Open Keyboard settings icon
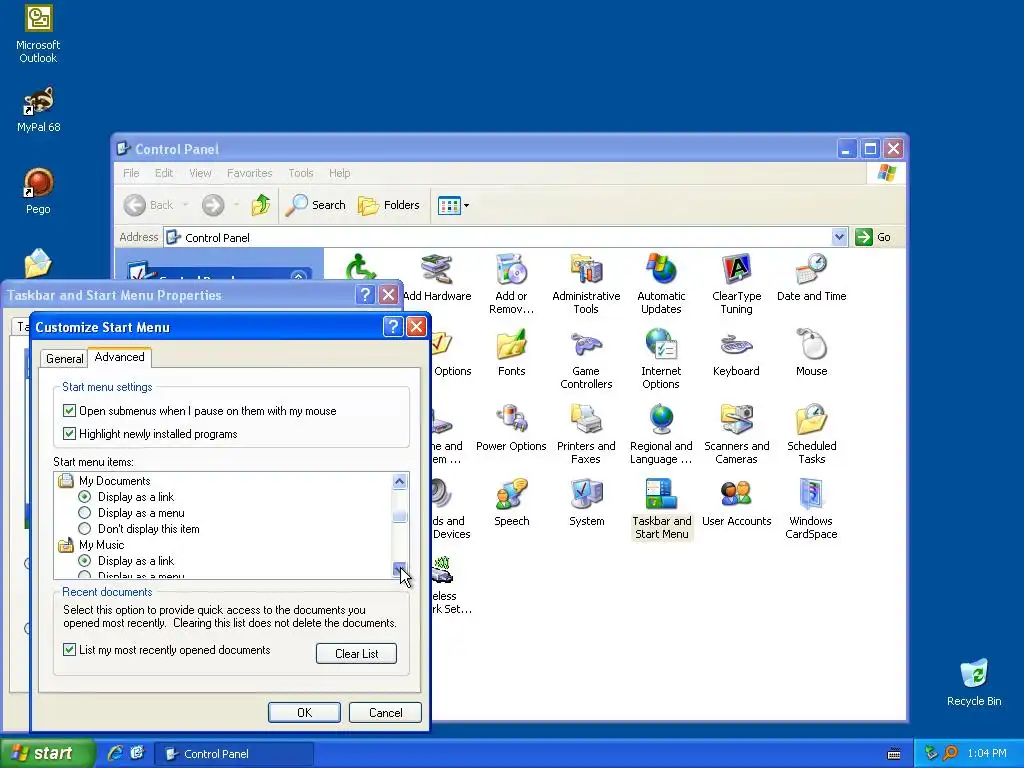1024x768 pixels. point(736,353)
